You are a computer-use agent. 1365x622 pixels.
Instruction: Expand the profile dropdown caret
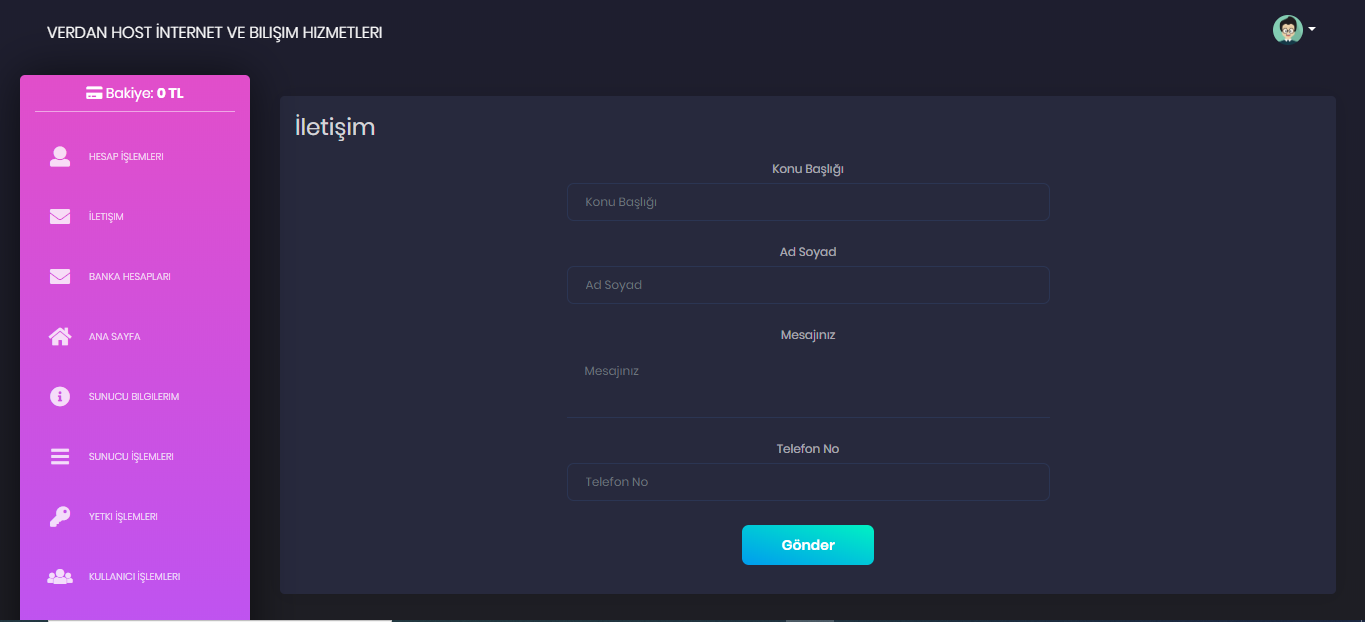(x=1311, y=29)
